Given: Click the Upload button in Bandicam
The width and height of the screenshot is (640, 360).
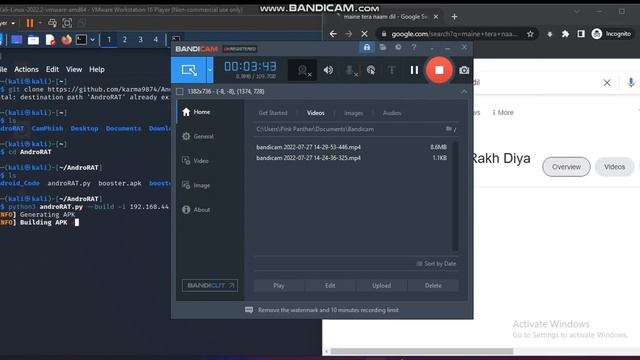Looking at the screenshot, I should (x=382, y=286).
